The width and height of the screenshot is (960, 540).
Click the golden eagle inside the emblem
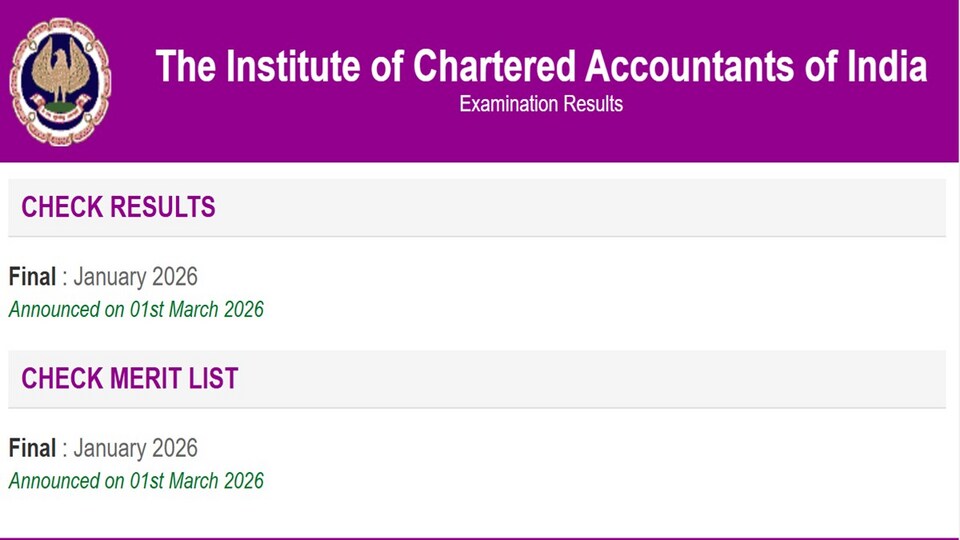point(60,73)
